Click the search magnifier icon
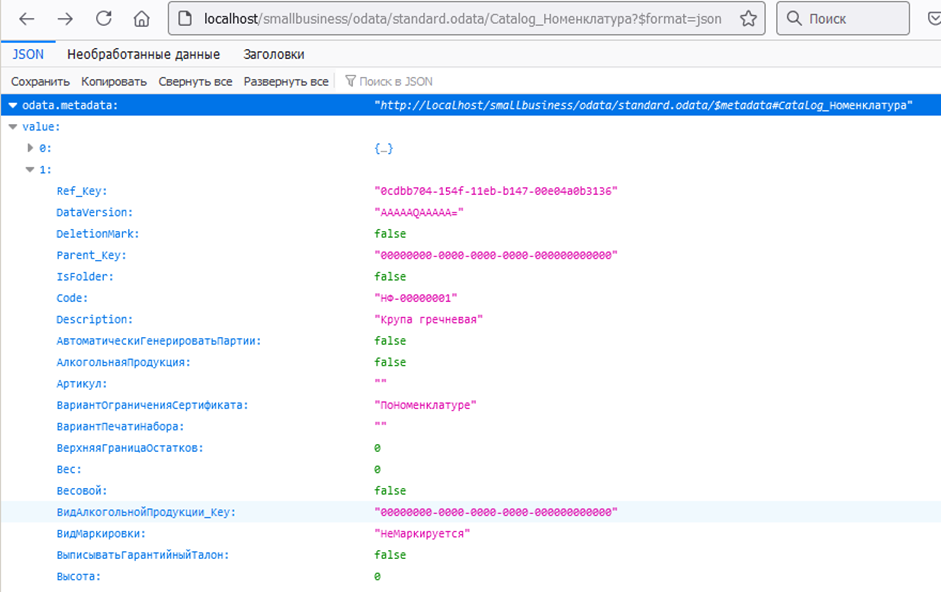 coord(795,19)
